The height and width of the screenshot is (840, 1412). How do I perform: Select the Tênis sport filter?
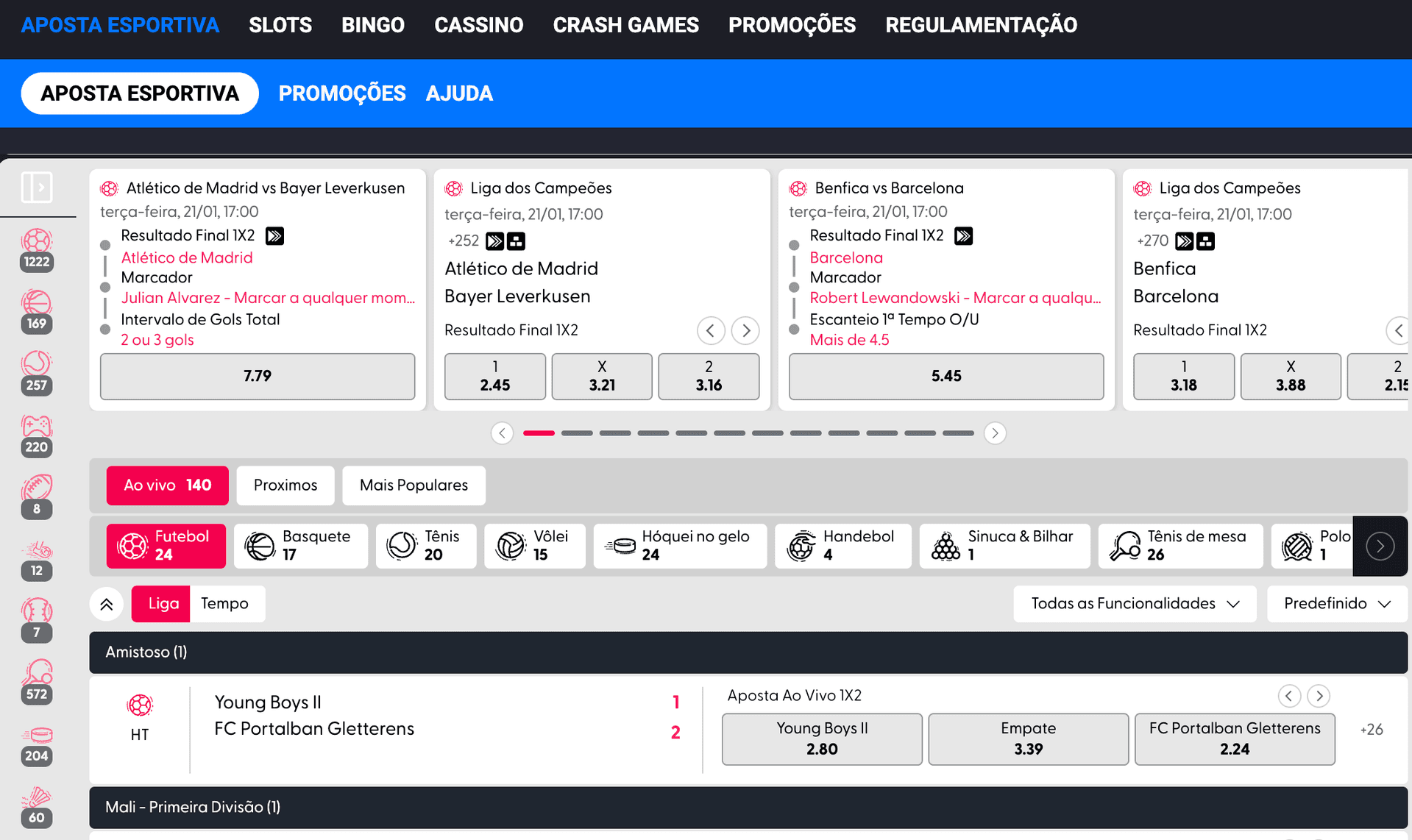pyautogui.click(x=426, y=546)
